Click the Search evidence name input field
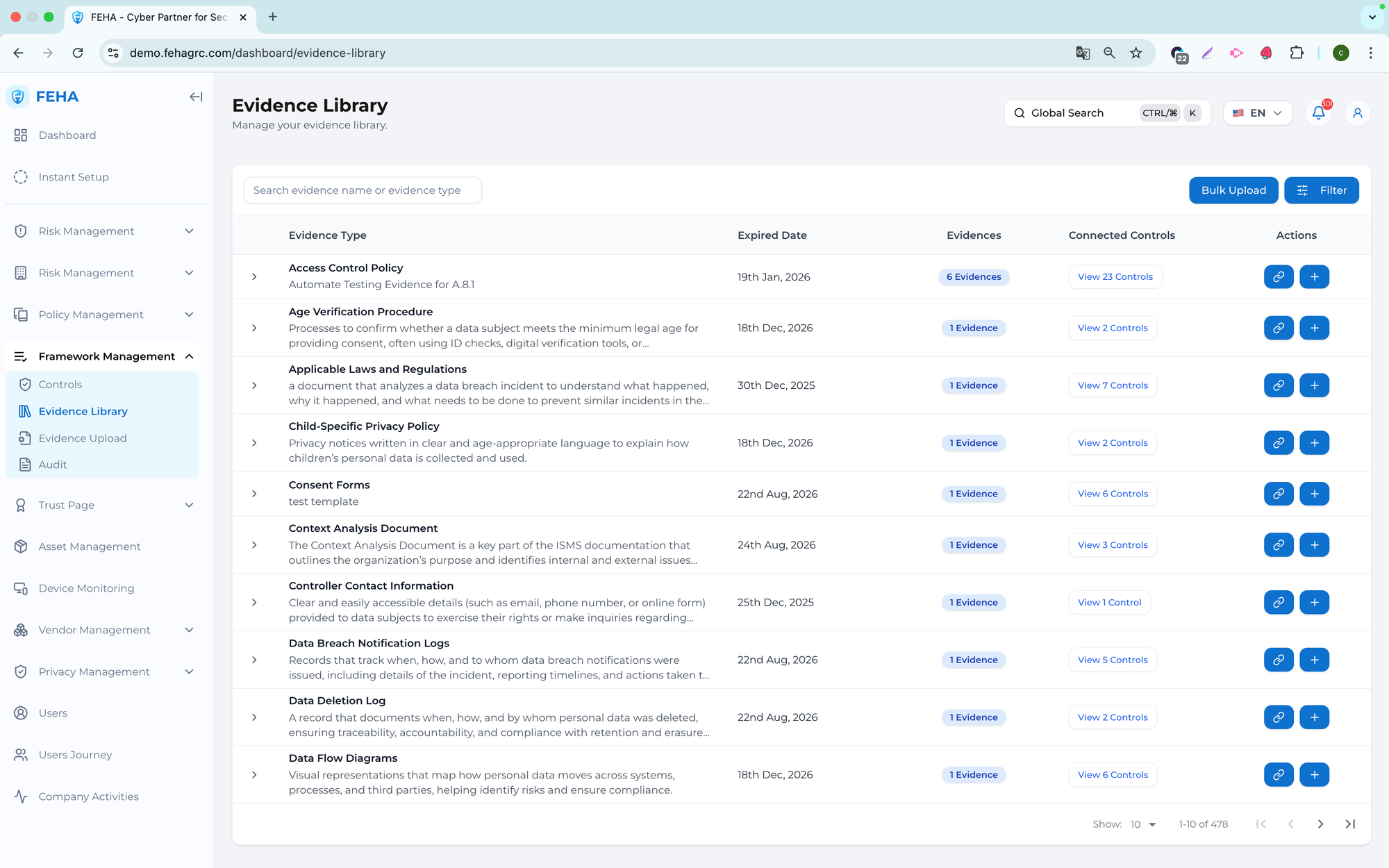 (363, 190)
